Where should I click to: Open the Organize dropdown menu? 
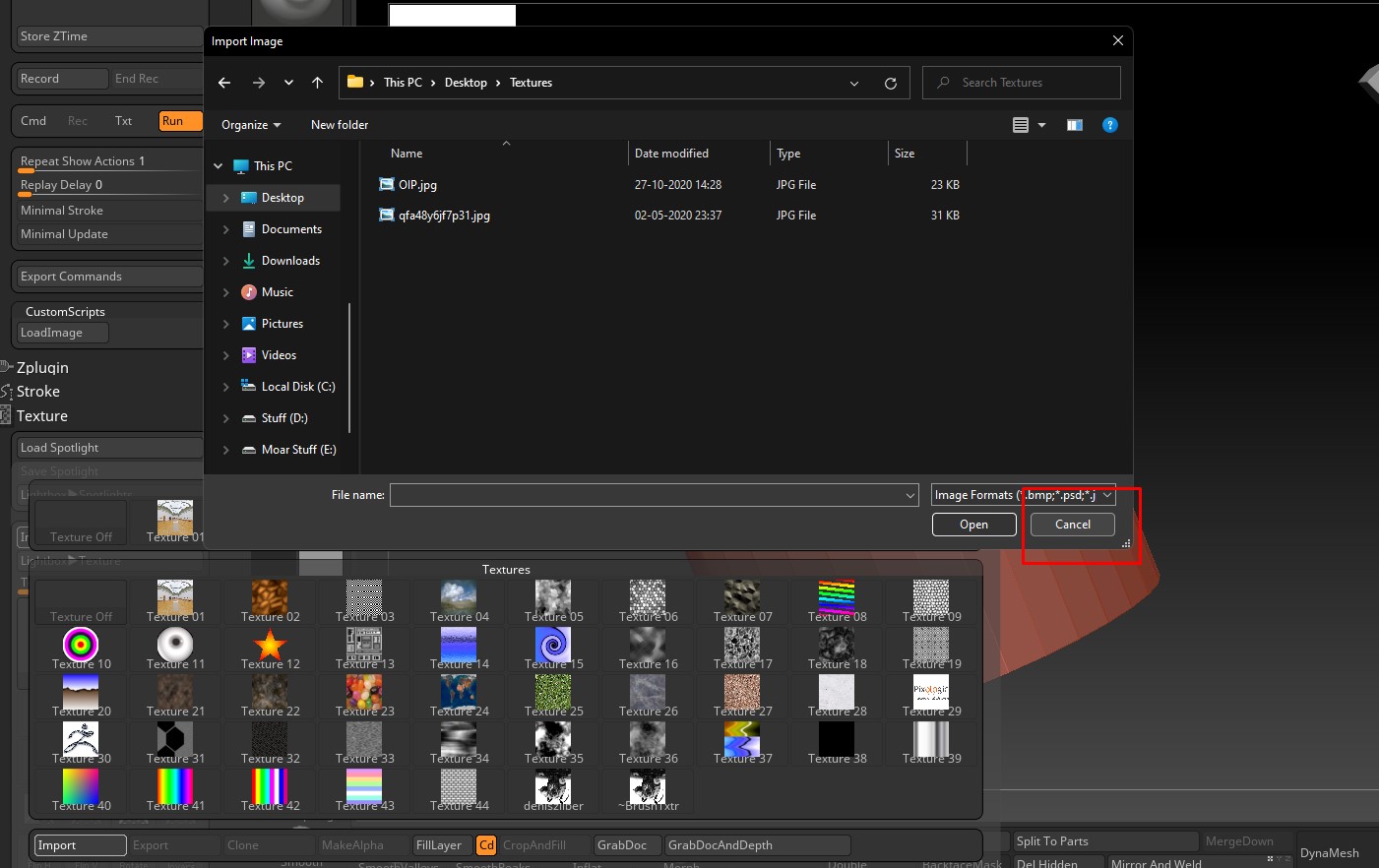tap(251, 125)
